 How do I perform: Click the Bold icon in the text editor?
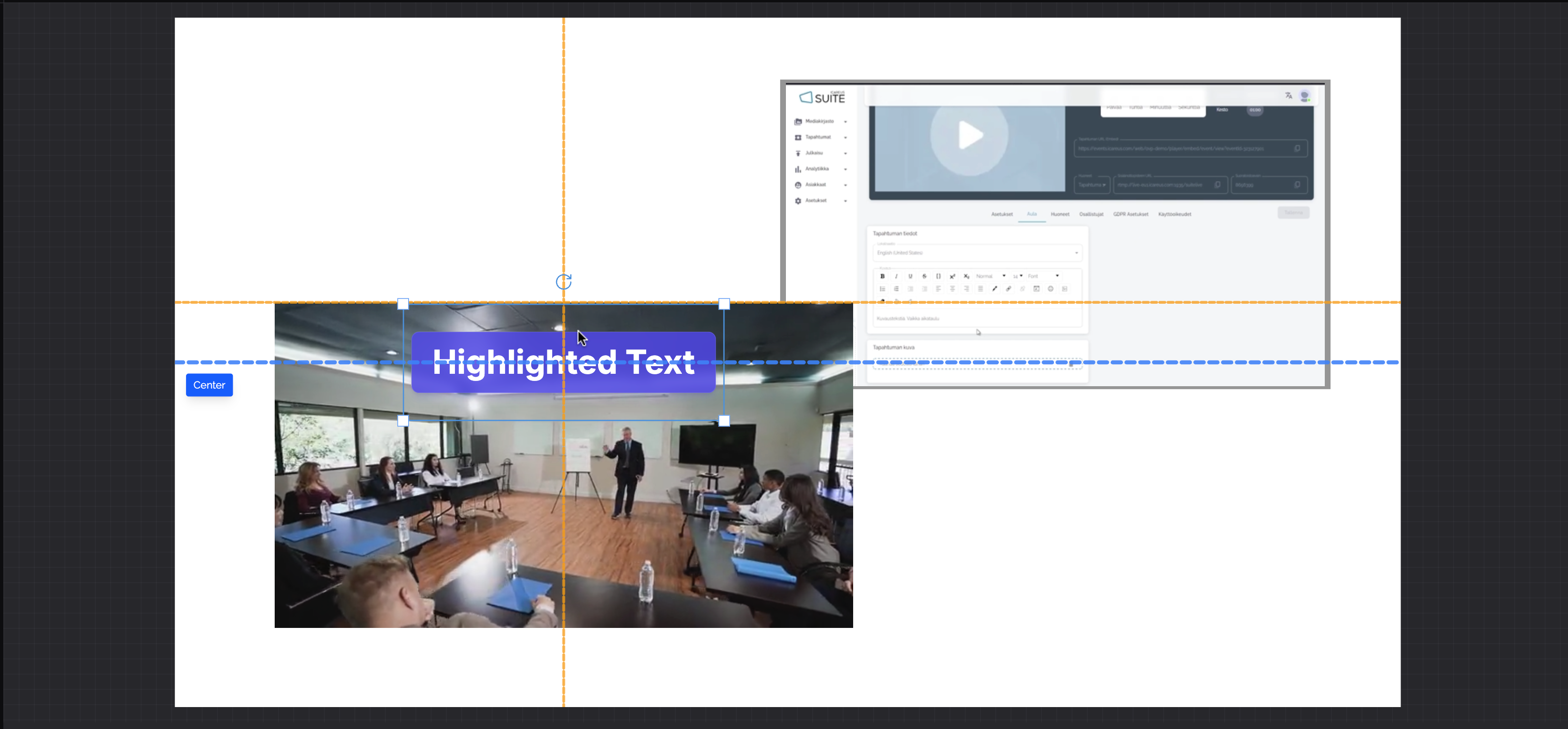pos(882,276)
